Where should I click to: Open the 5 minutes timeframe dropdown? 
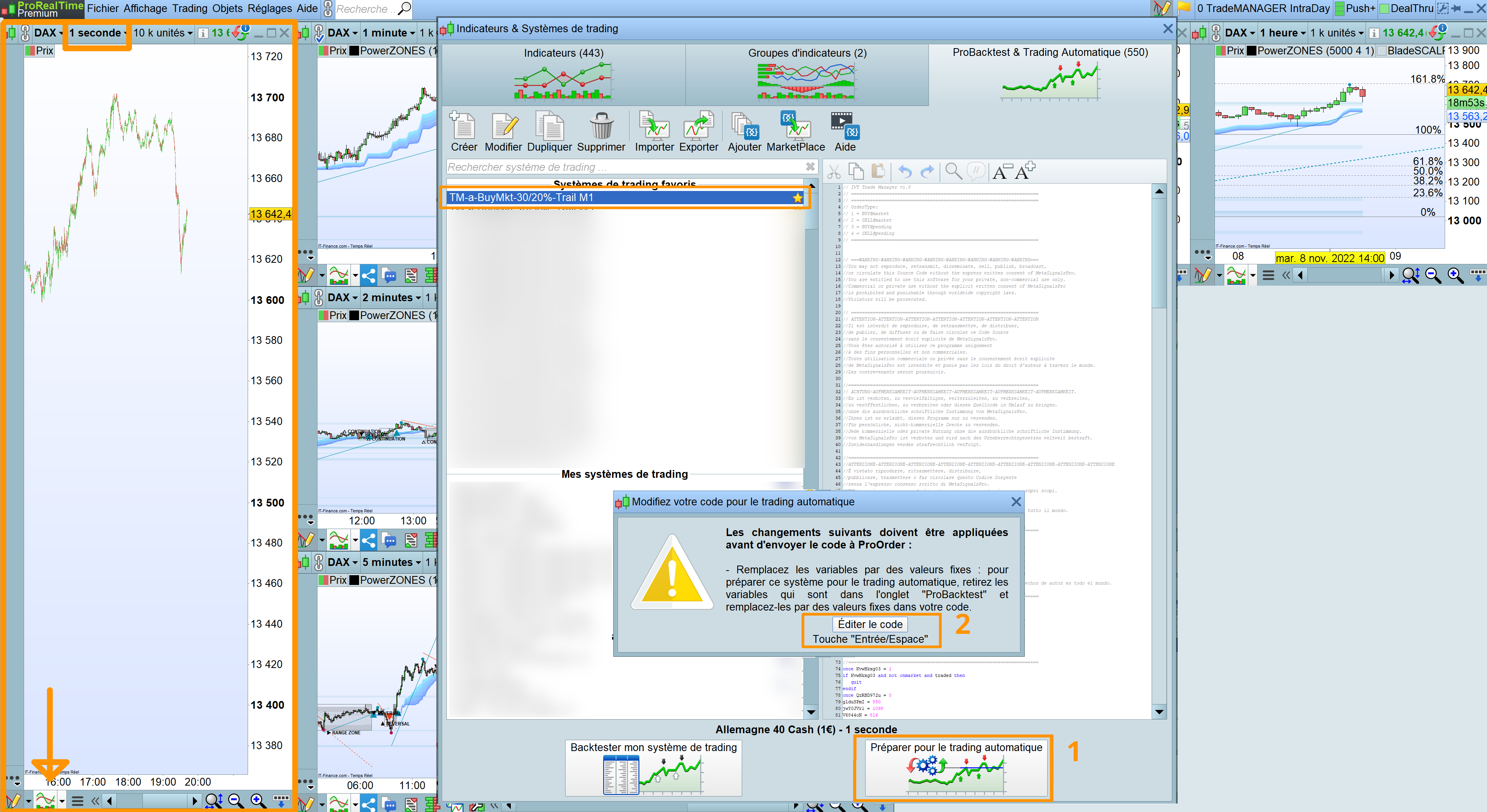coord(391,562)
